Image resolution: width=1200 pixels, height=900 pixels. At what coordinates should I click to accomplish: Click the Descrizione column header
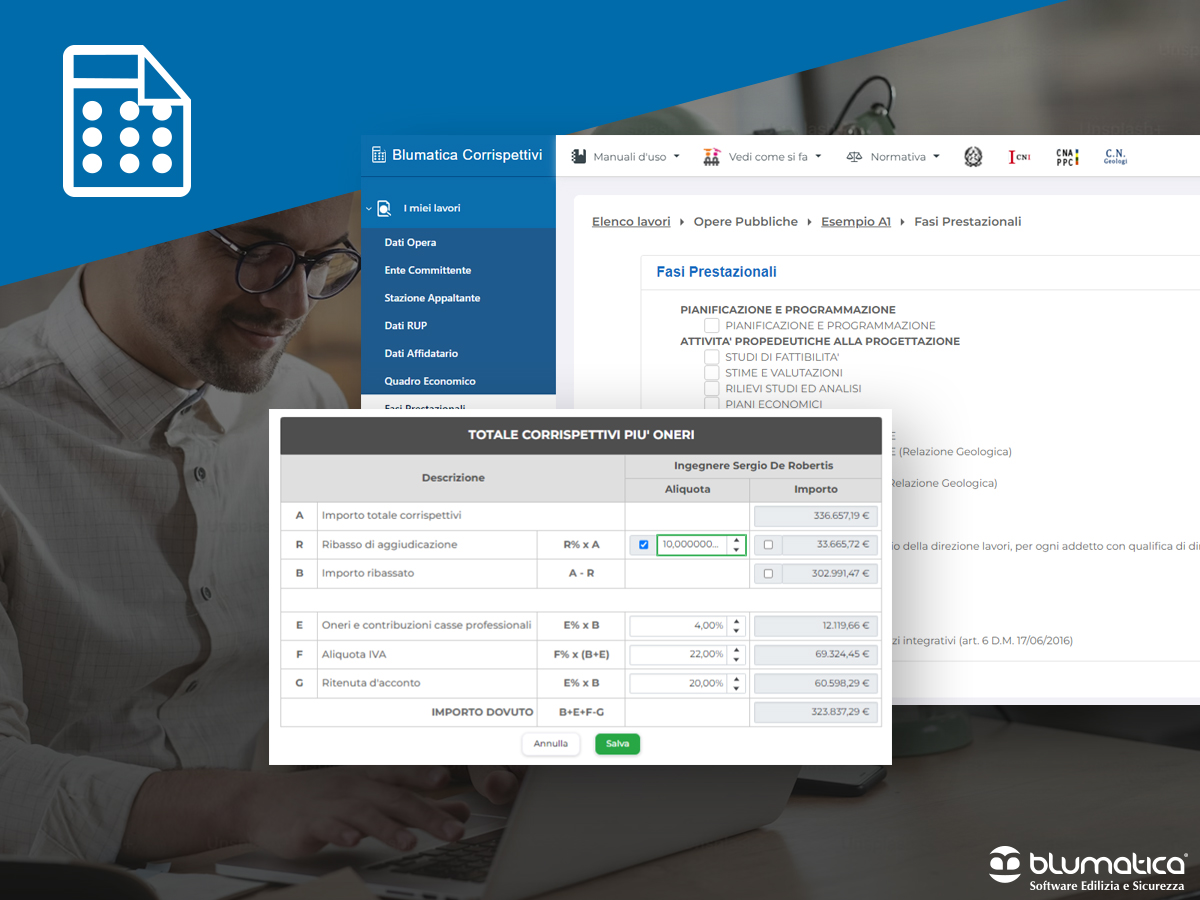[x=453, y=478]
